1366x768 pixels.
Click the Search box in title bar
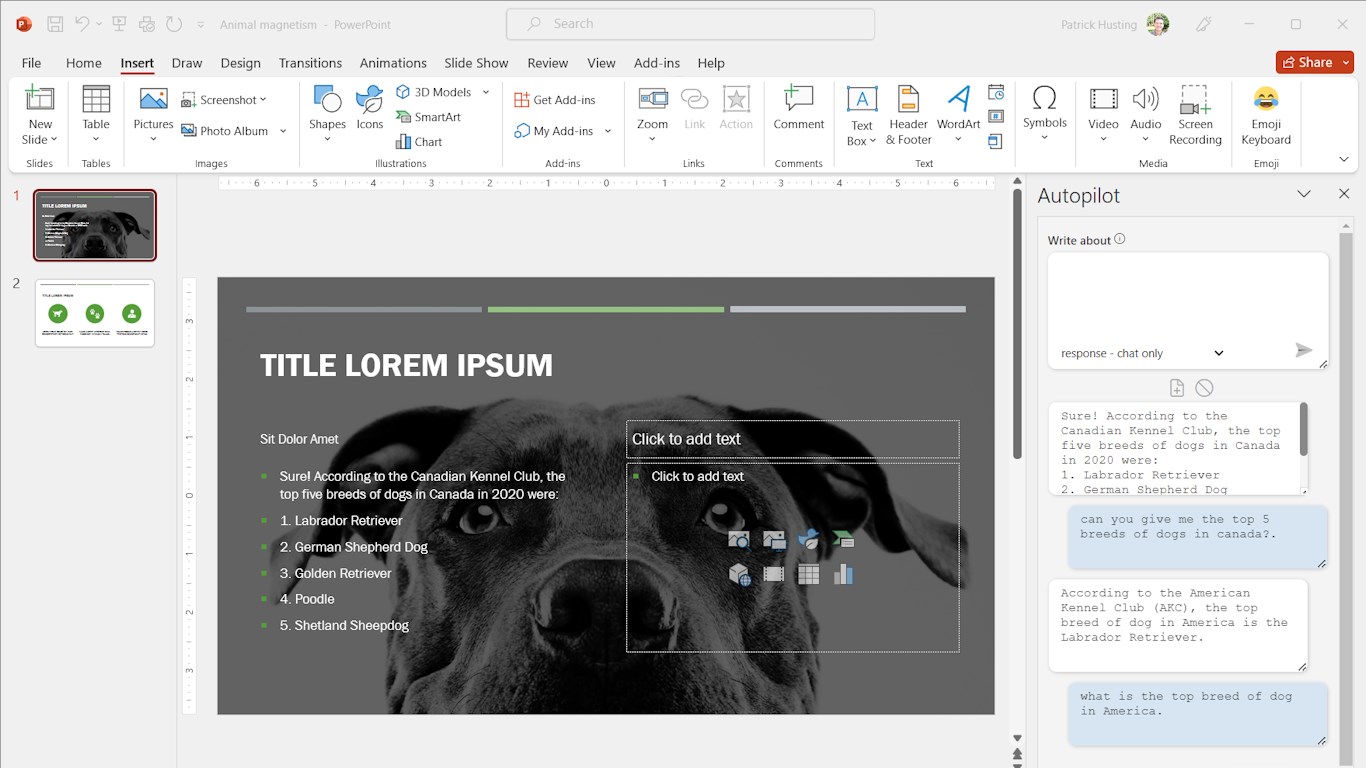click(690, 24)
